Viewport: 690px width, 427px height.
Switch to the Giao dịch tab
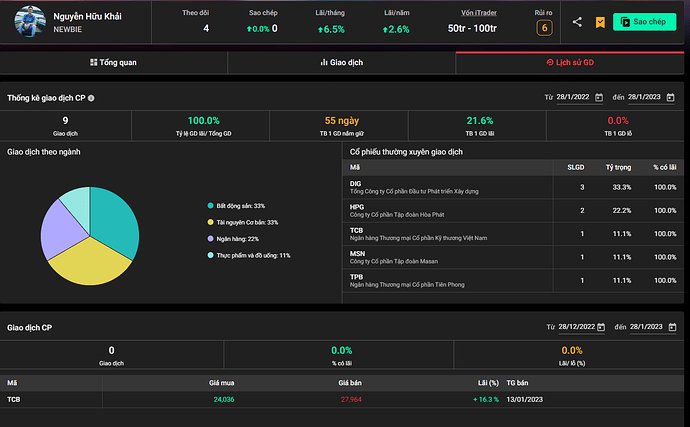click(x=341, y=62)
